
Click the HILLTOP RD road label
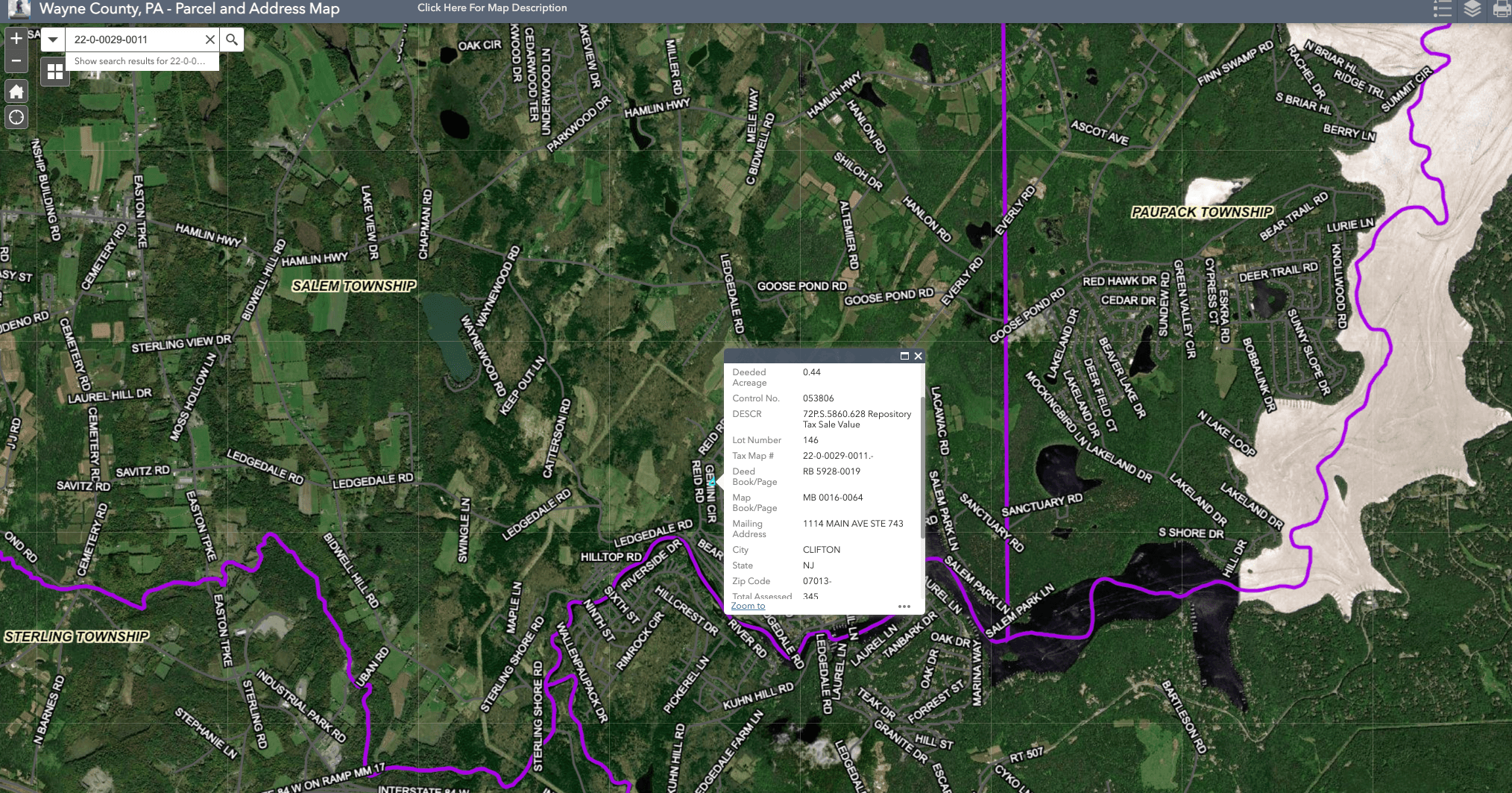(x=611, y=557)
